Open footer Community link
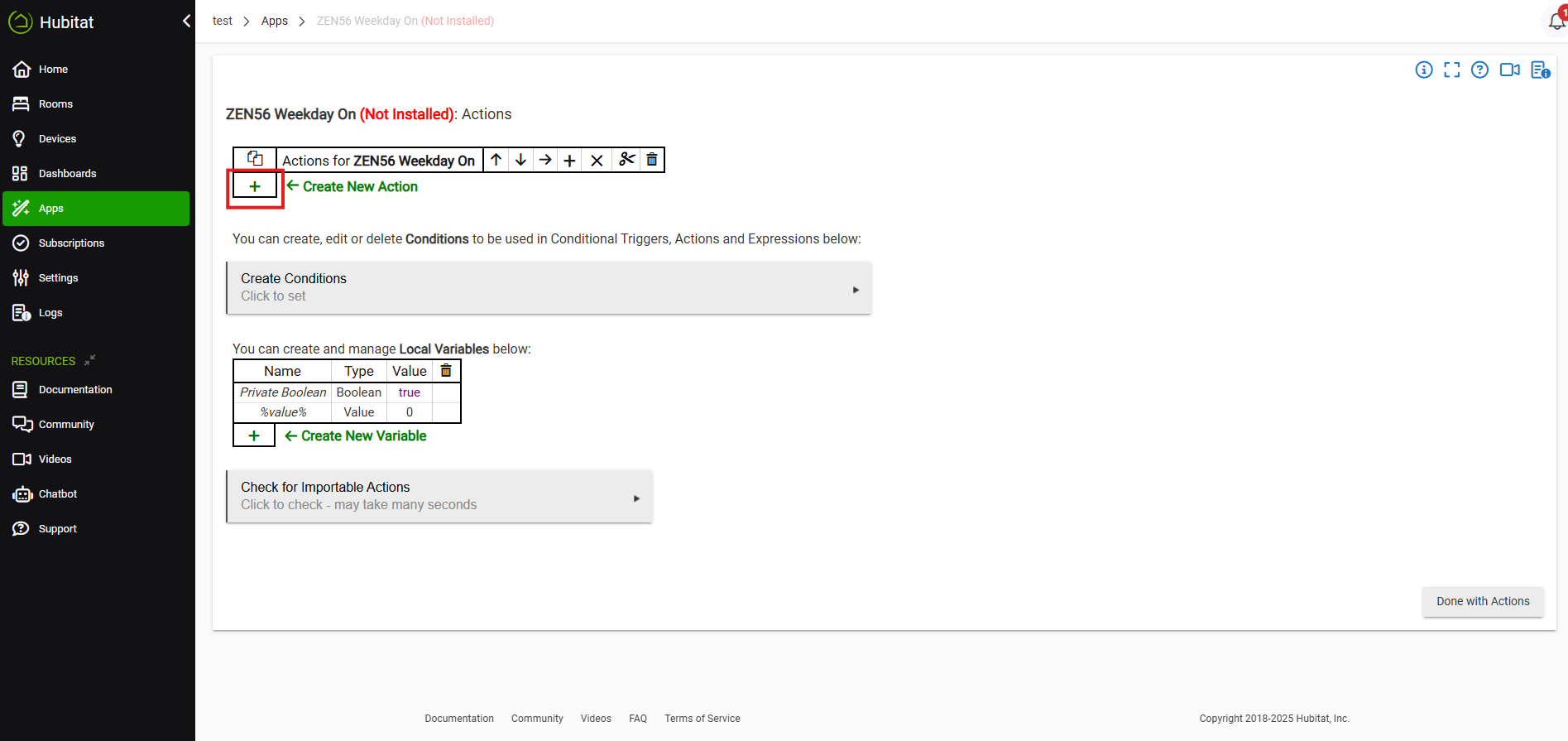 [x=537, y=719]
